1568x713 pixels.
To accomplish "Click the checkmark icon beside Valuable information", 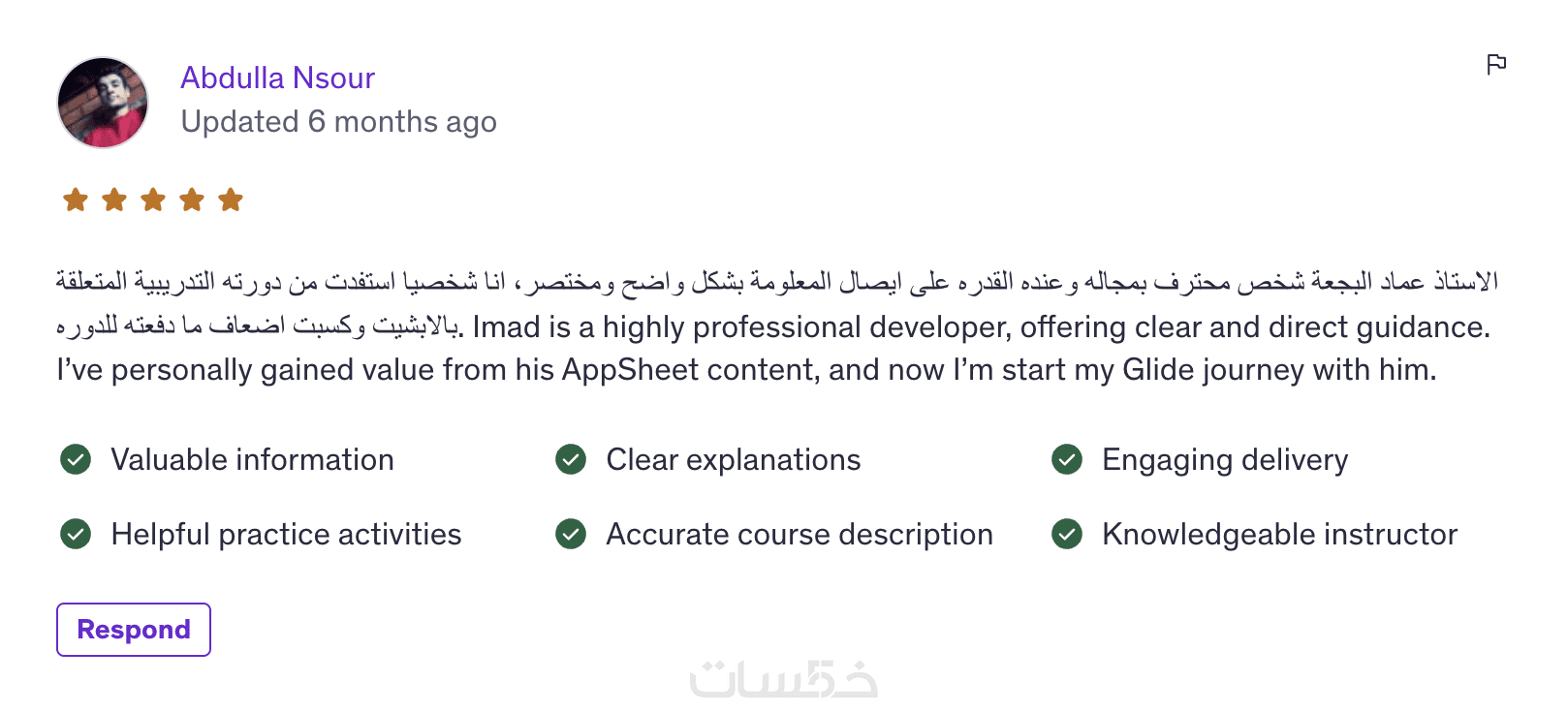I will coord(76,459).
